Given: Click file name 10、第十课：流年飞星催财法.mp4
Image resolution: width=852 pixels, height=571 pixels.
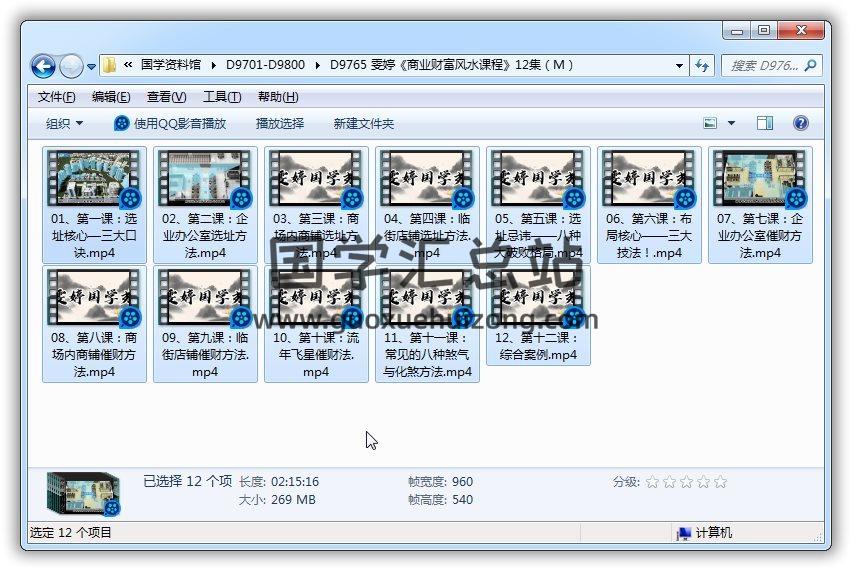Looking at the screenshot, I should point(316,355).
